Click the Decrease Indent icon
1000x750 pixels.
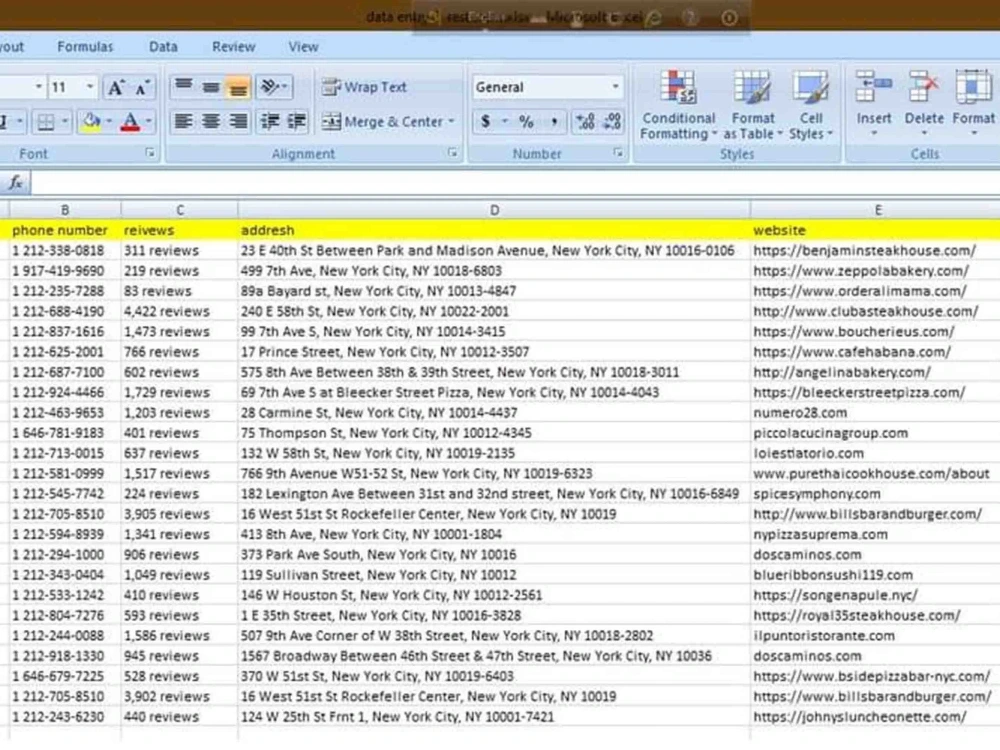[x=270, y=121]
